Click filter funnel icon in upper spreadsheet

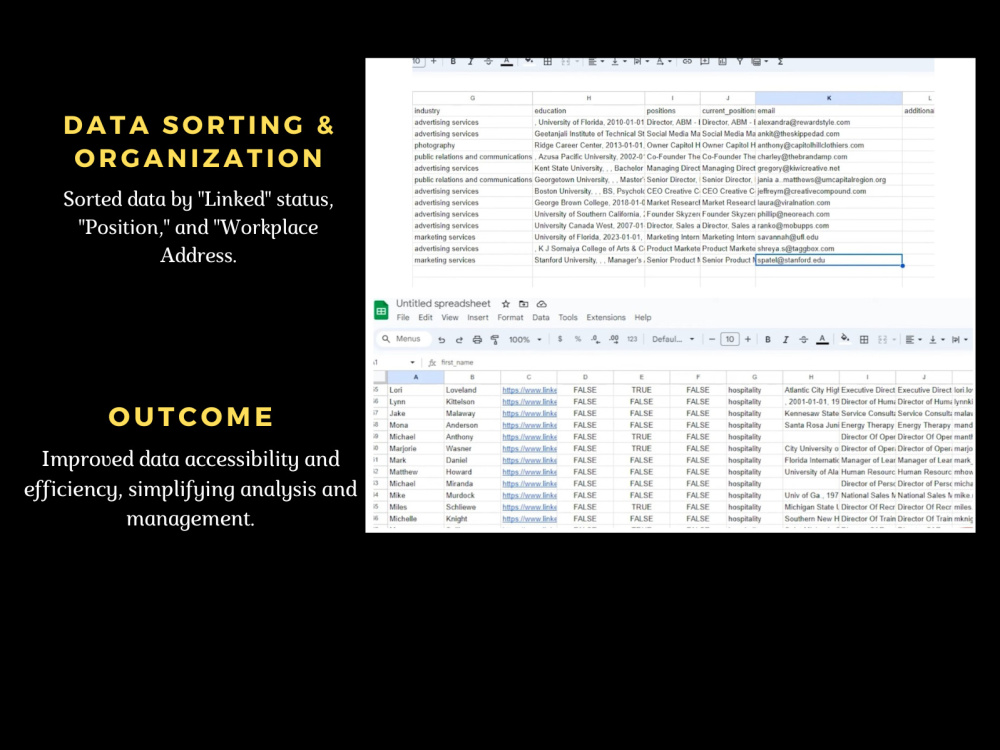point(740,62)
